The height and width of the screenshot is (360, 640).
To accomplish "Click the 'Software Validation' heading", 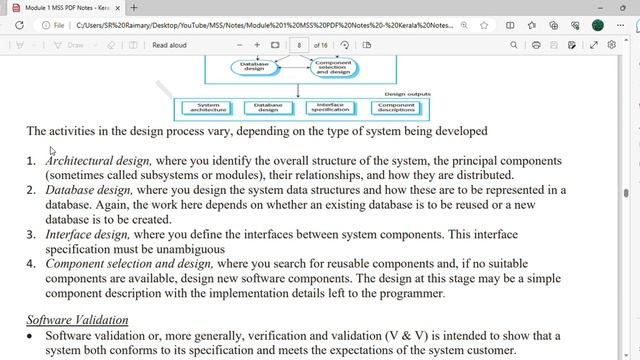I will (x=77, y=320).
